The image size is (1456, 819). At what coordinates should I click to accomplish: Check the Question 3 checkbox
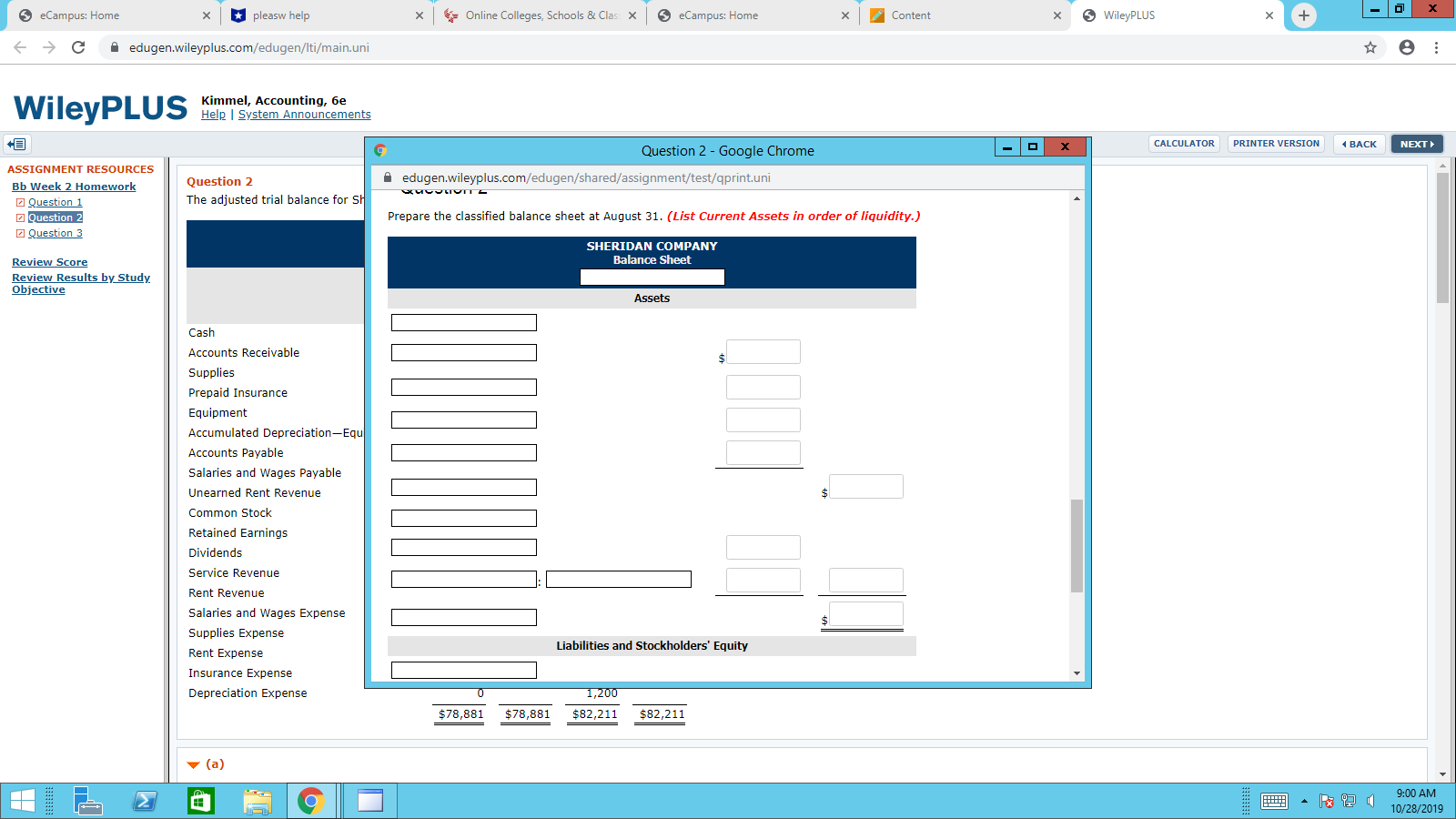[x=21, y=232]
